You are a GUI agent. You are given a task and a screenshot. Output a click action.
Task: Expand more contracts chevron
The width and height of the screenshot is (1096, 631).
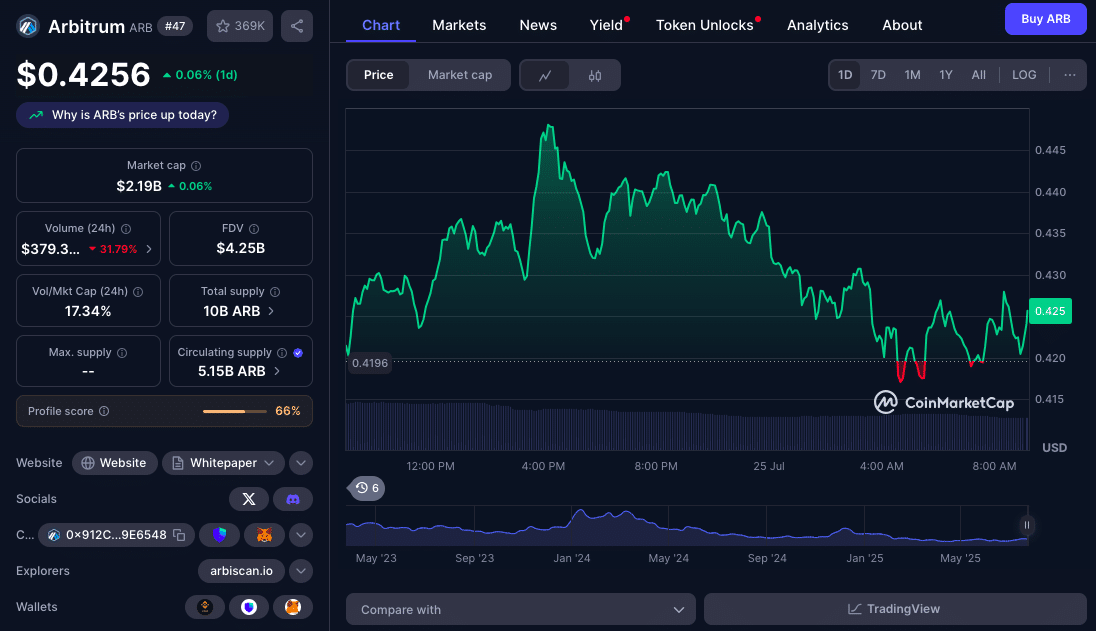pyautogui.click(x=301, y=535)
